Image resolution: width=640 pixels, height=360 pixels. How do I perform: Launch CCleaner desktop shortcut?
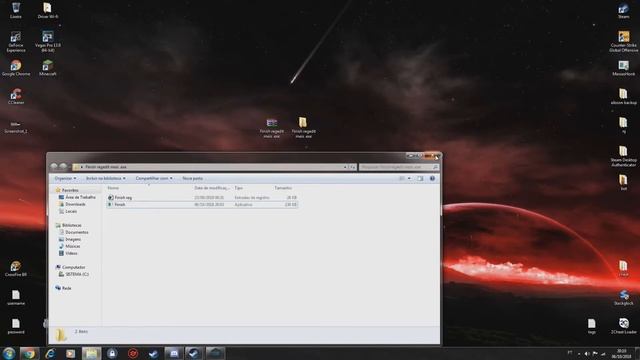coord(16,96)
